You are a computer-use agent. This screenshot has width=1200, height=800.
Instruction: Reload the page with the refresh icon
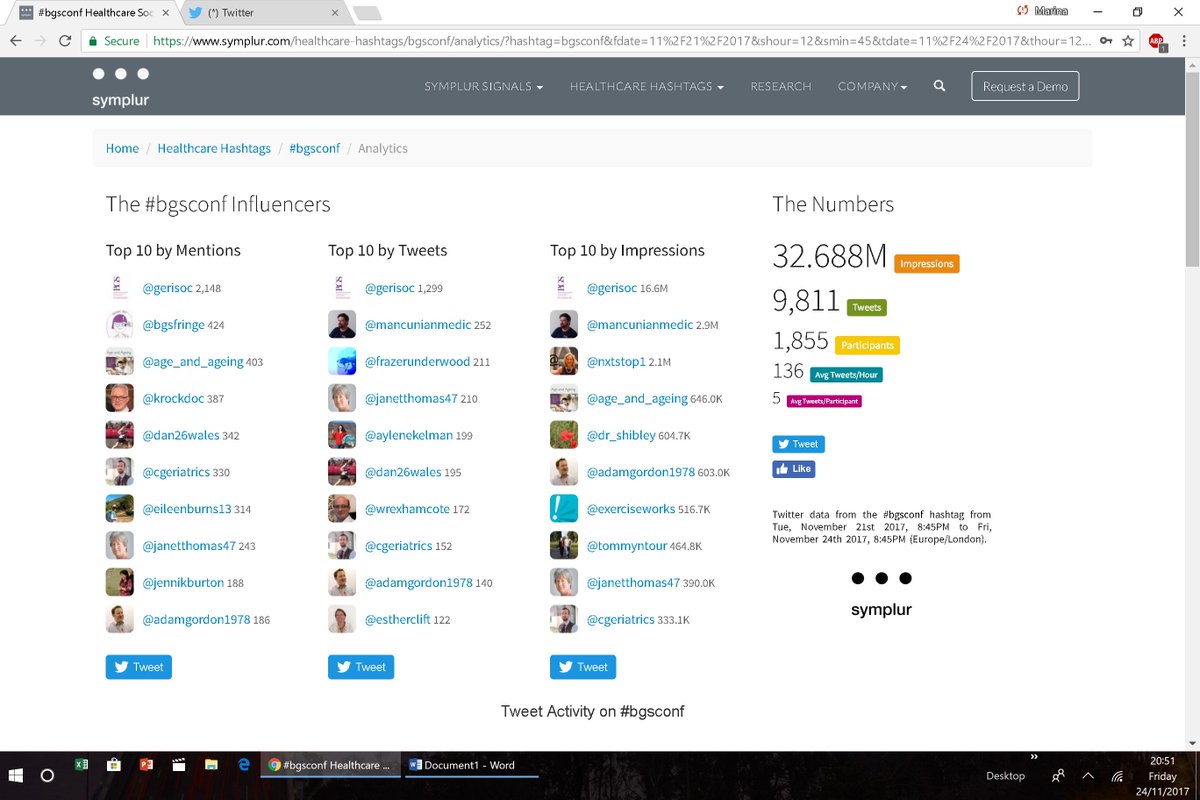coord(65,41)
